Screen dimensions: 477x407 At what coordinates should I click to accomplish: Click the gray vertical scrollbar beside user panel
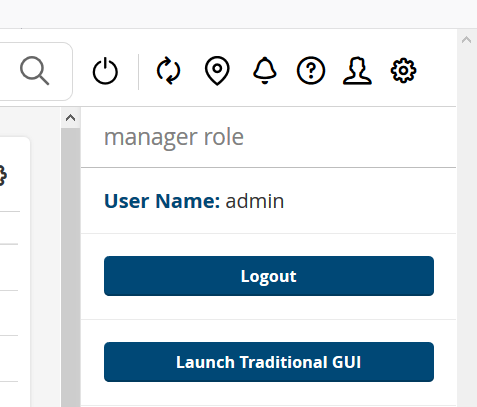coord(70,267)
